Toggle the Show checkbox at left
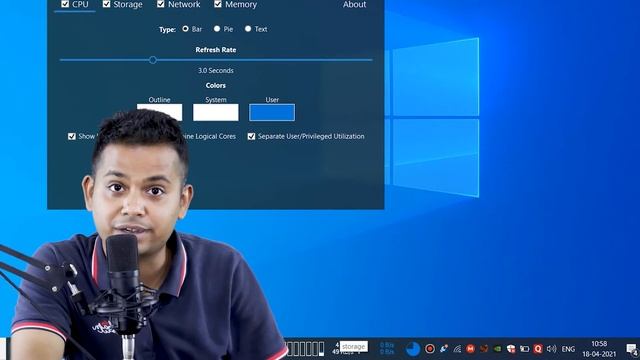640x360 pixels. [72, 136]
